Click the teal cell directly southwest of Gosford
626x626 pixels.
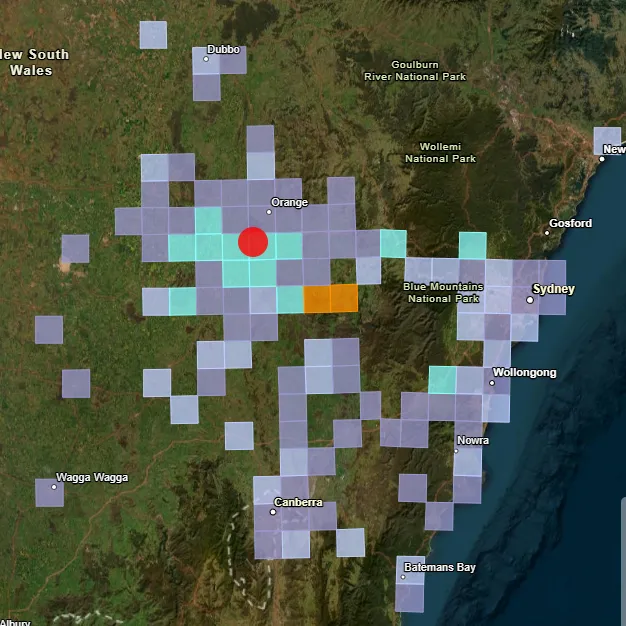(x=473, y=246)
